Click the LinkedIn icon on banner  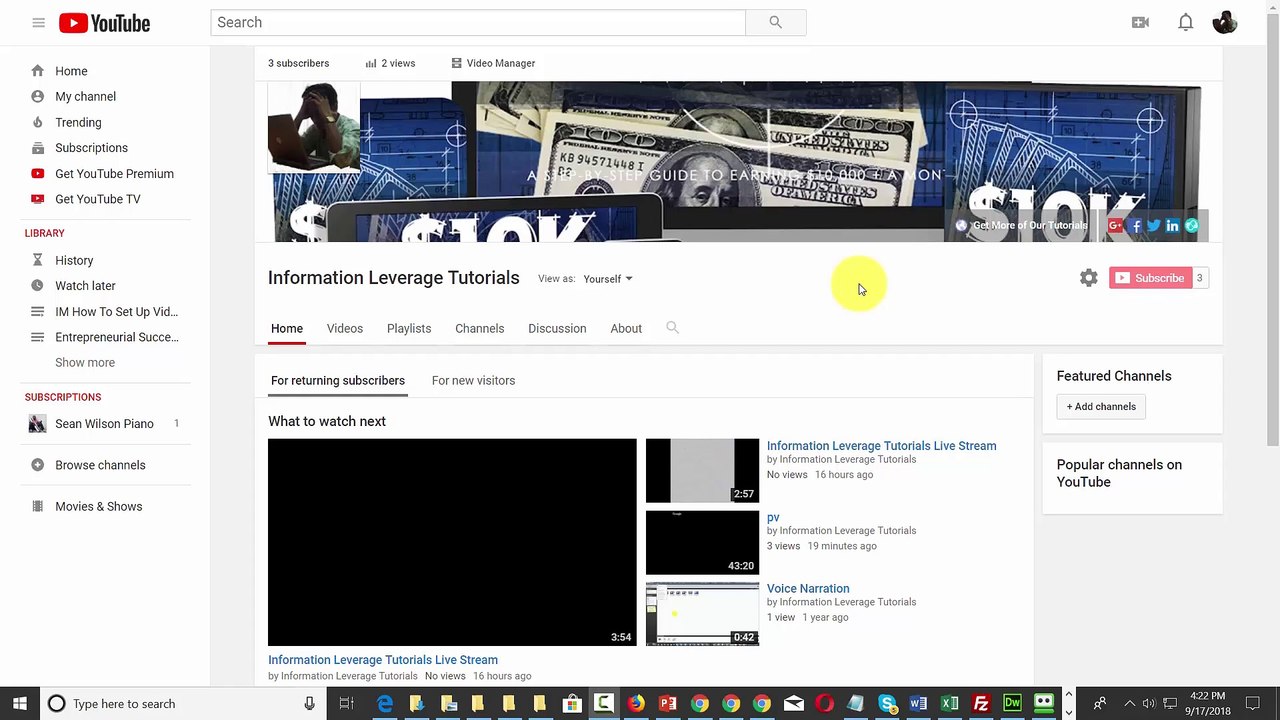[1172, 226]
